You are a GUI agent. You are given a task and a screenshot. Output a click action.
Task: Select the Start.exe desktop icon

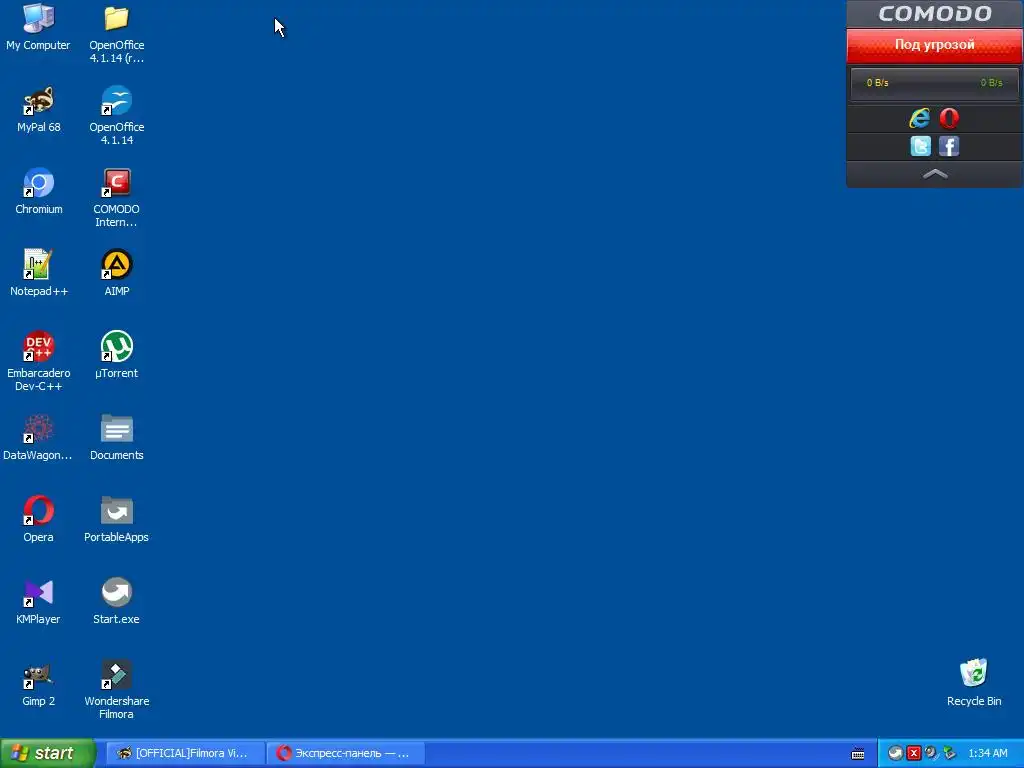click(x=116, y=601)
